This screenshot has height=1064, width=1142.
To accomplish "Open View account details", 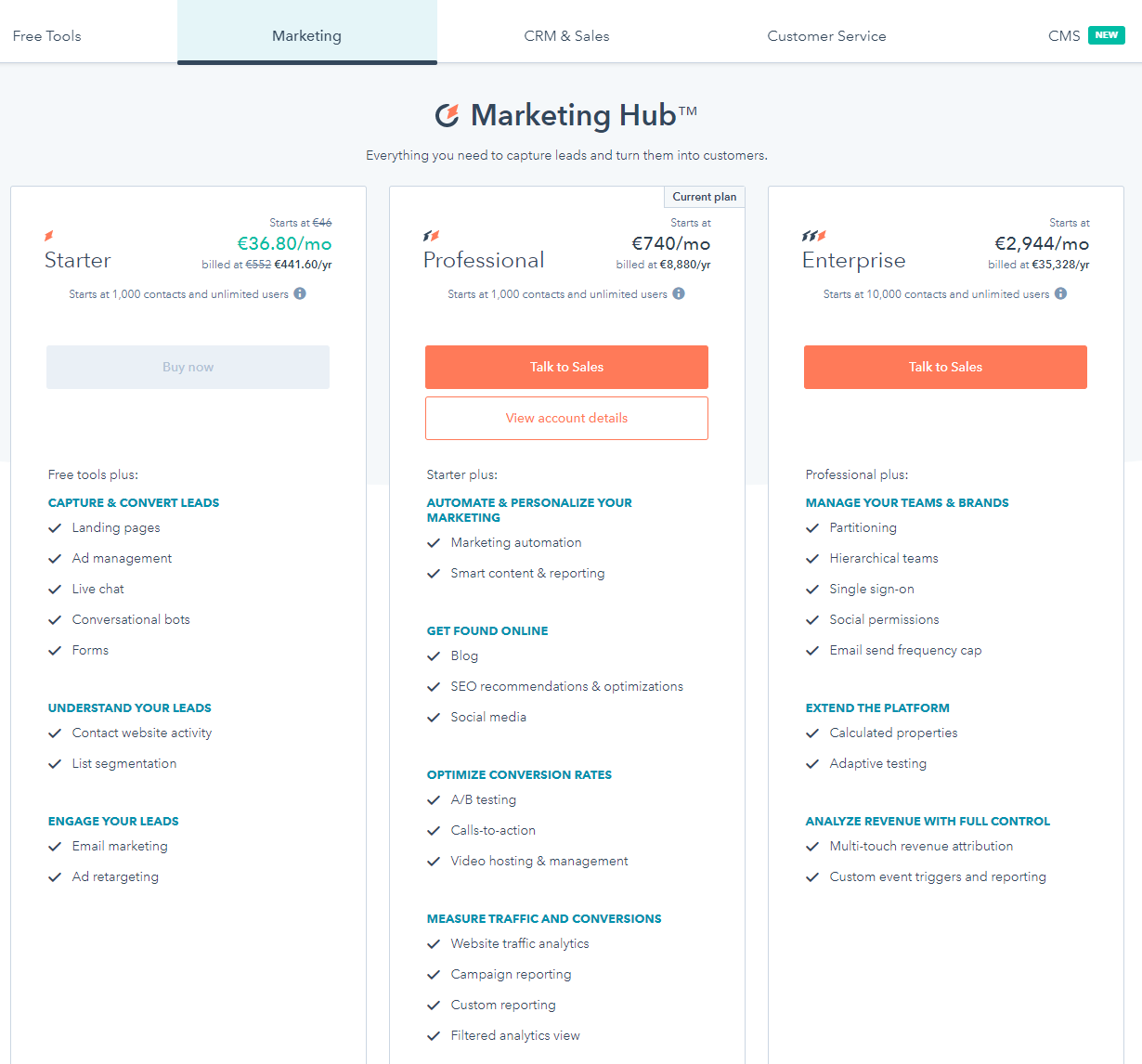I will (x=566, y=418).
